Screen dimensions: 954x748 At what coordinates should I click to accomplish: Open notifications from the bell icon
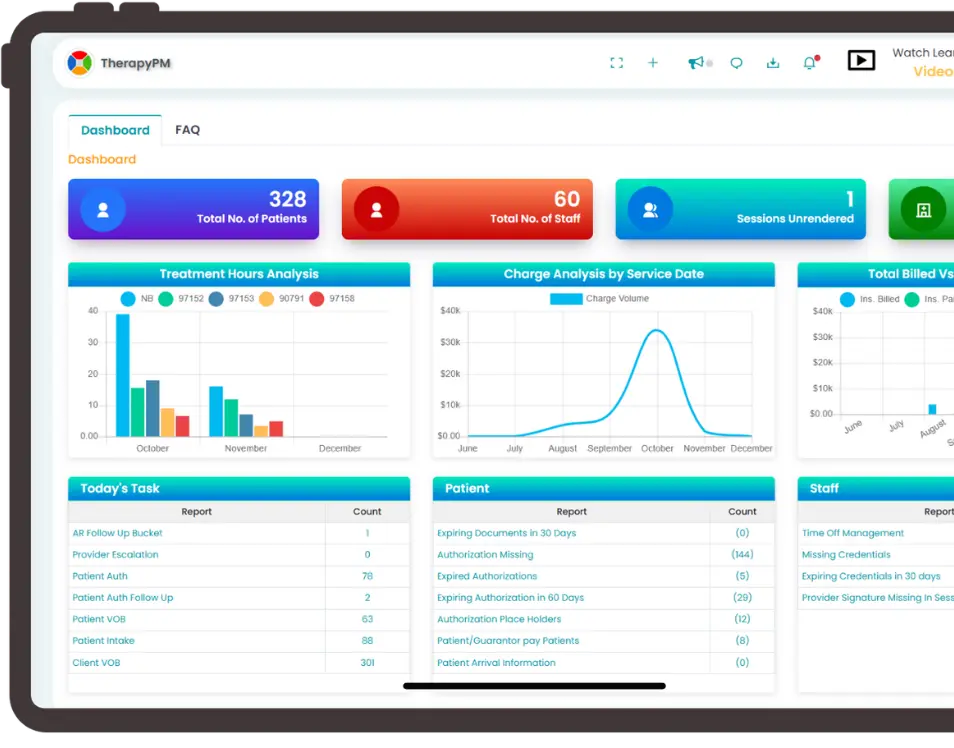point(809,62)
